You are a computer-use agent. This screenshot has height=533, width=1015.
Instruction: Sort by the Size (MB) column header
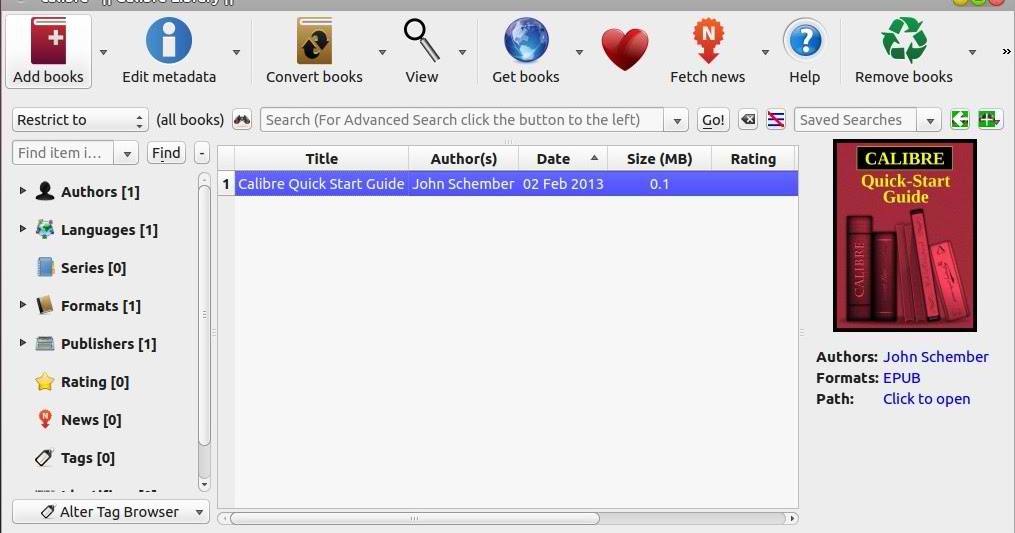tap(659, 159)
